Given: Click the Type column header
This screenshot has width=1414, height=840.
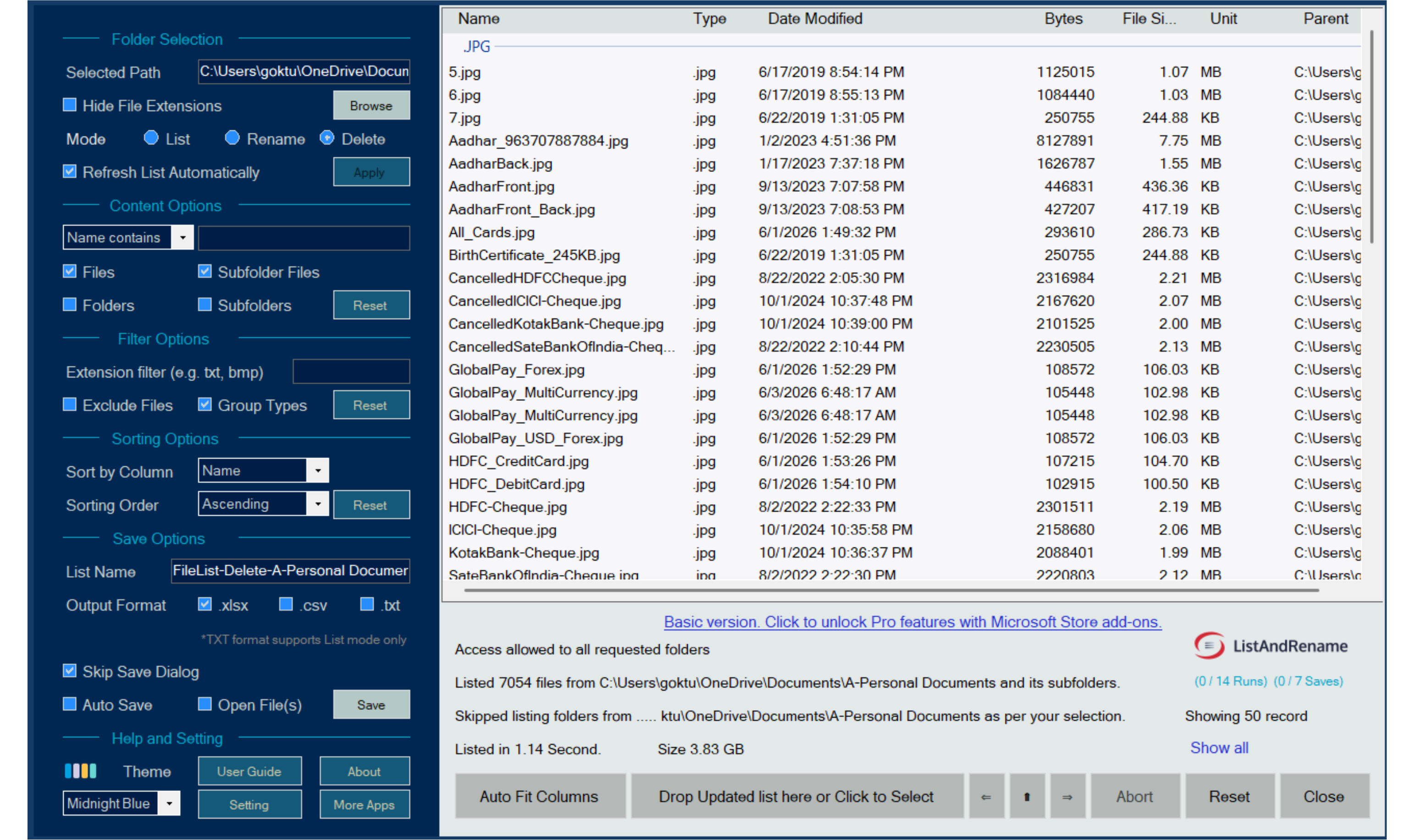Looking at the screenshot, I should point(710,19).
